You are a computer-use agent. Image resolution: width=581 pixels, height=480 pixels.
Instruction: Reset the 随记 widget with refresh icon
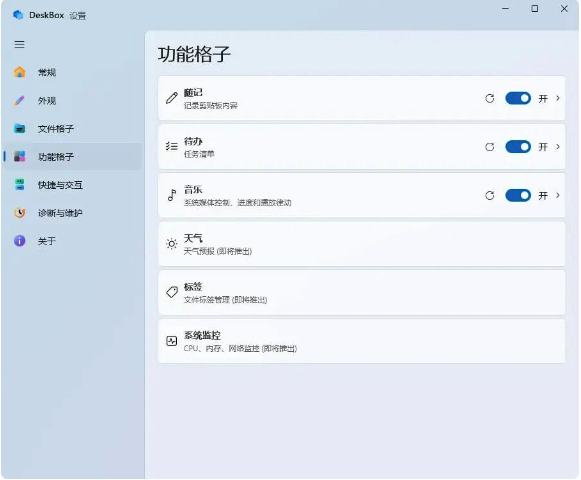[489, 98]
